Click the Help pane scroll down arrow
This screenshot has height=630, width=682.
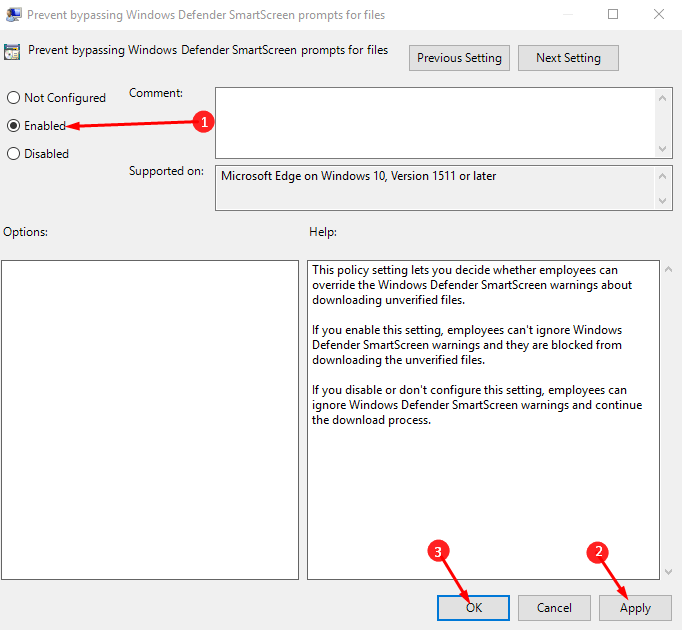pyautogui.click(x=668, y=570)
